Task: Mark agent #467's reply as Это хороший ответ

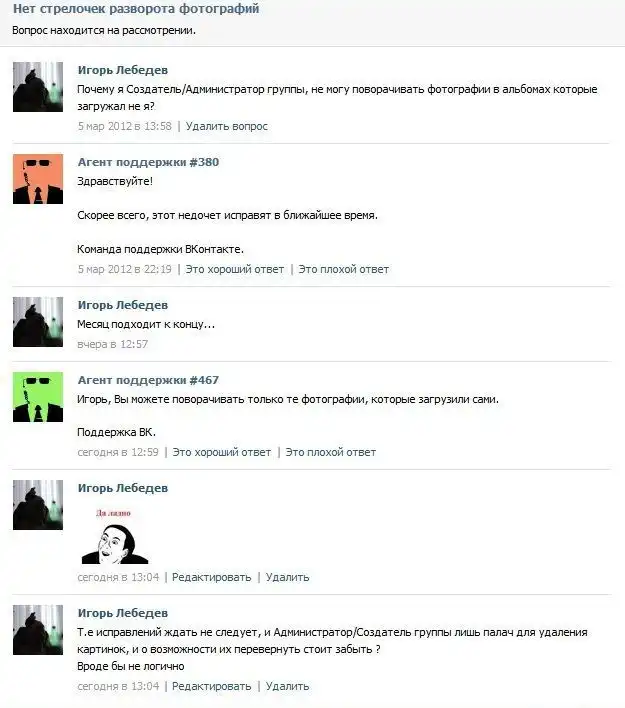Action: [x=222, y=452]
